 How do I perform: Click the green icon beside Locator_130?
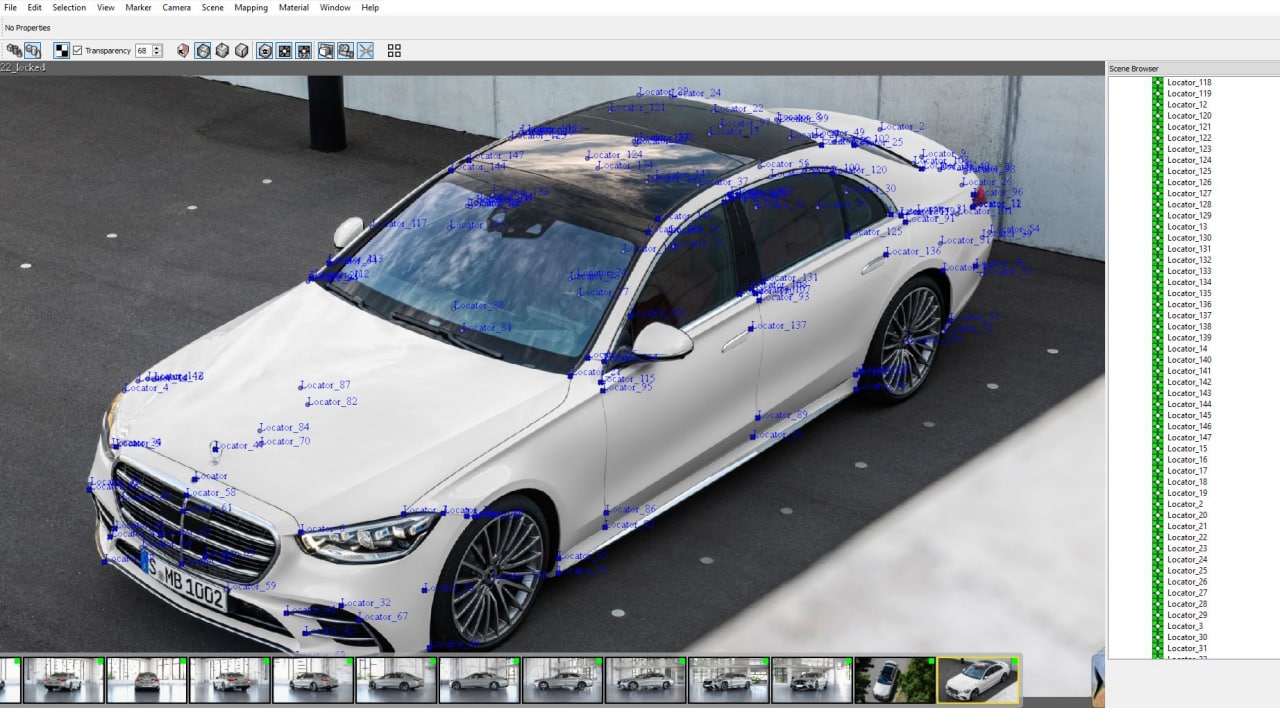pyautogui.click(x=1157, y=237)
